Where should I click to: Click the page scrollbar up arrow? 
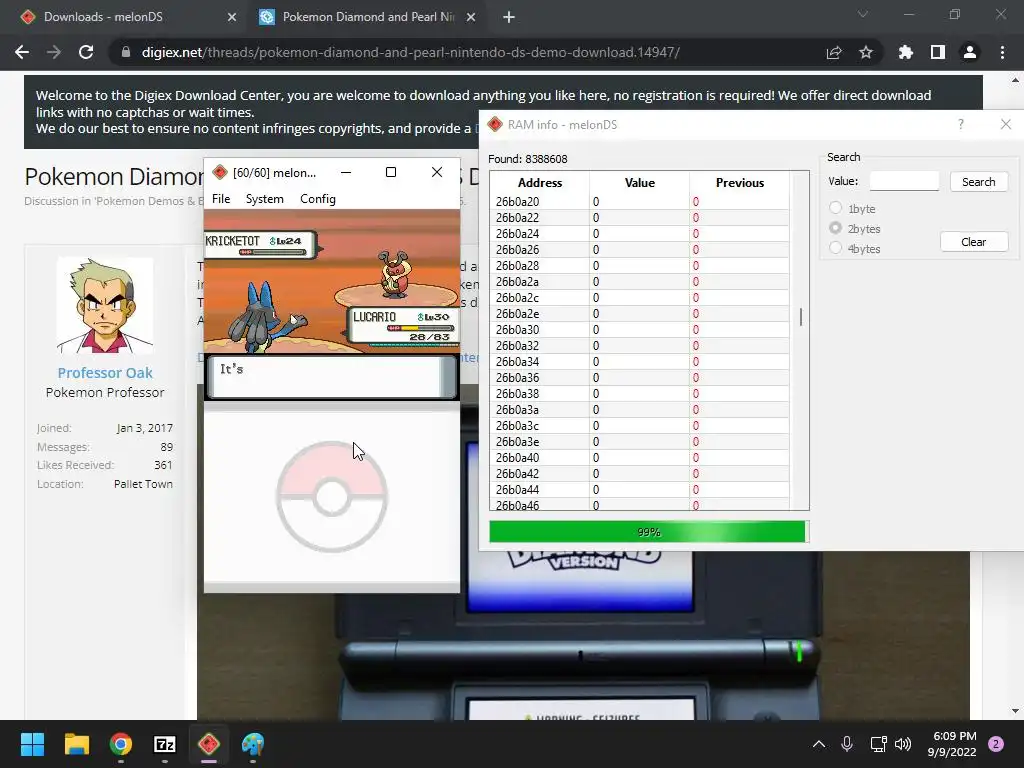coord(1016,80)
